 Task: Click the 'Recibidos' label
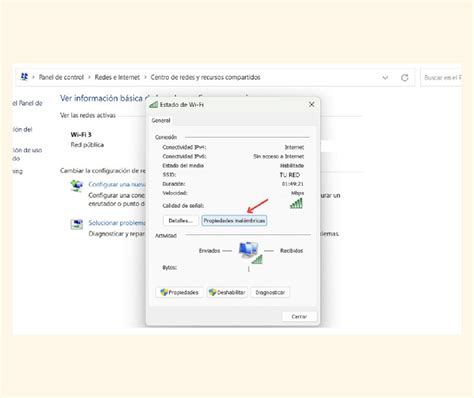(291, 251)
